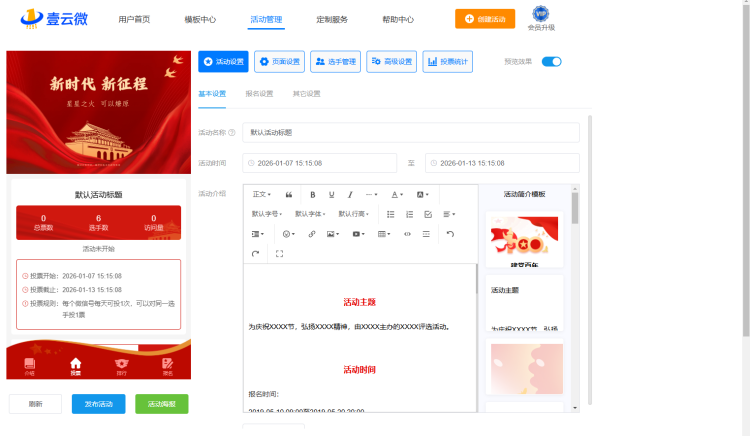
Task: Select the first 活动简介模板 thumbnail
Action: coord(526,240)
